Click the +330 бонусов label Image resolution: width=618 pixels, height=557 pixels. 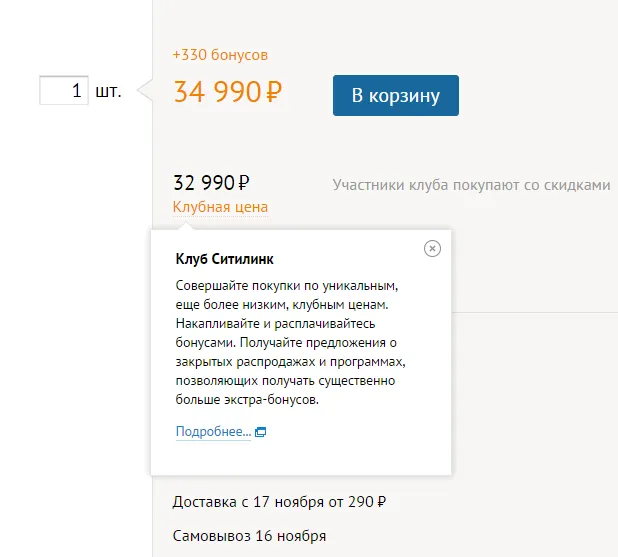(220, 55)
